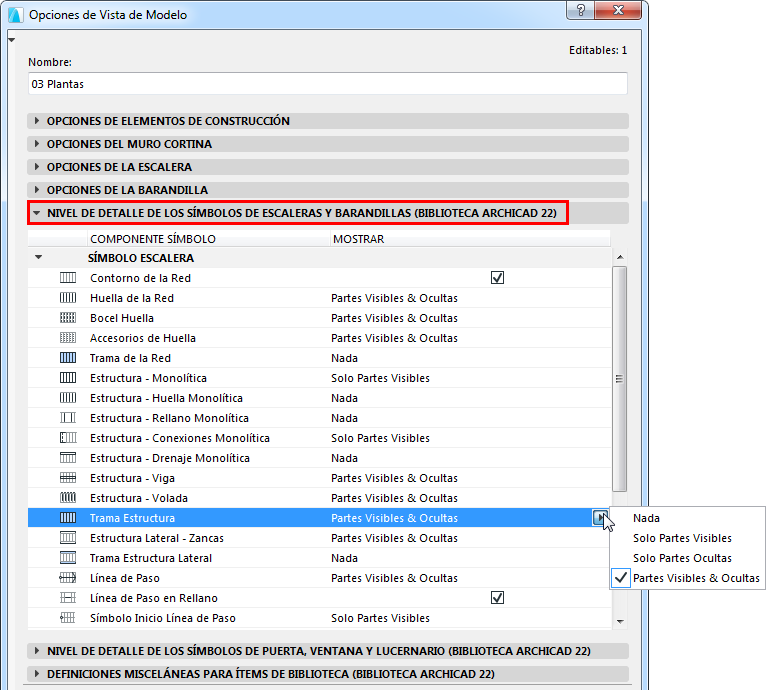
Task: Click the Trama de la Red symbol icon
Action: point(68,358)
